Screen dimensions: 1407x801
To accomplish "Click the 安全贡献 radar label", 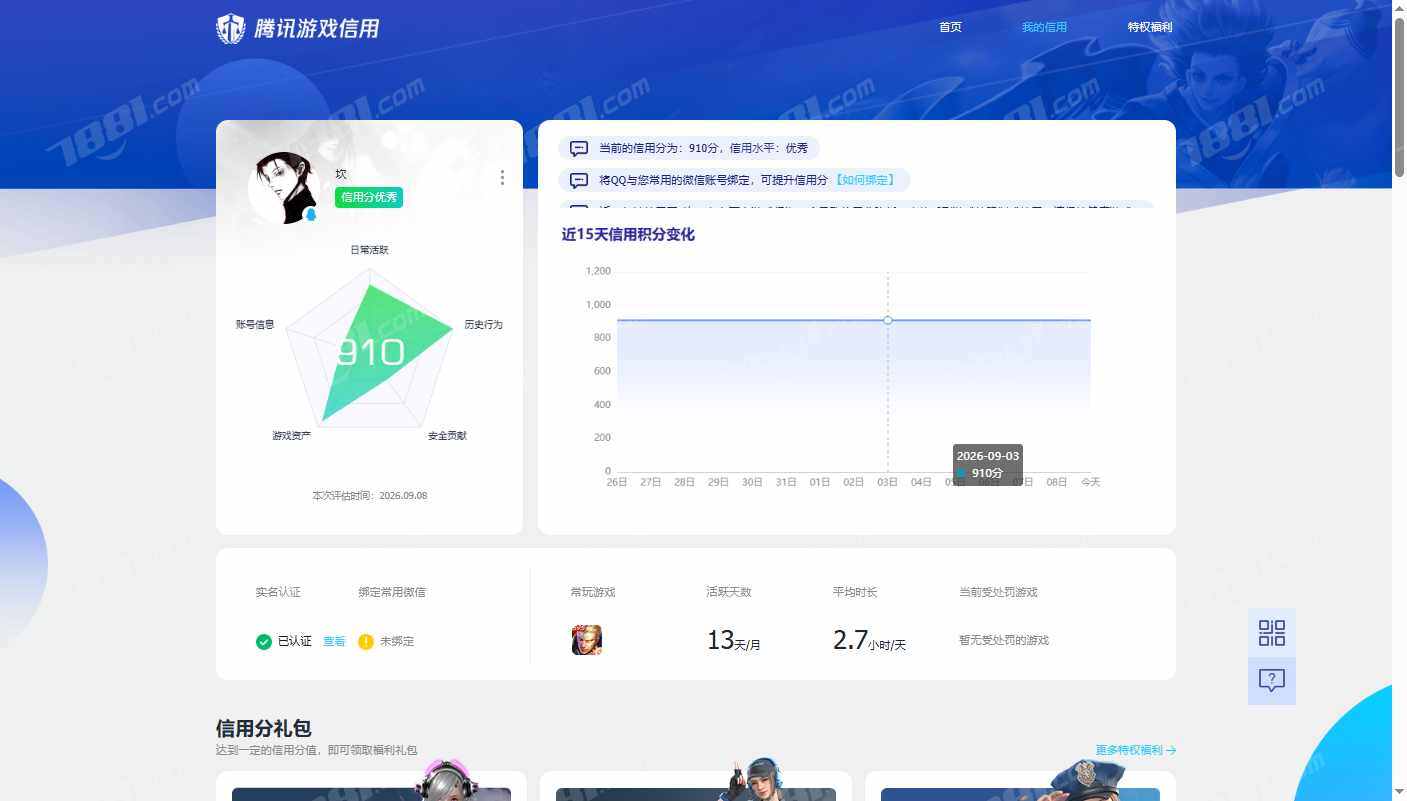I will [x=447, y=436].
